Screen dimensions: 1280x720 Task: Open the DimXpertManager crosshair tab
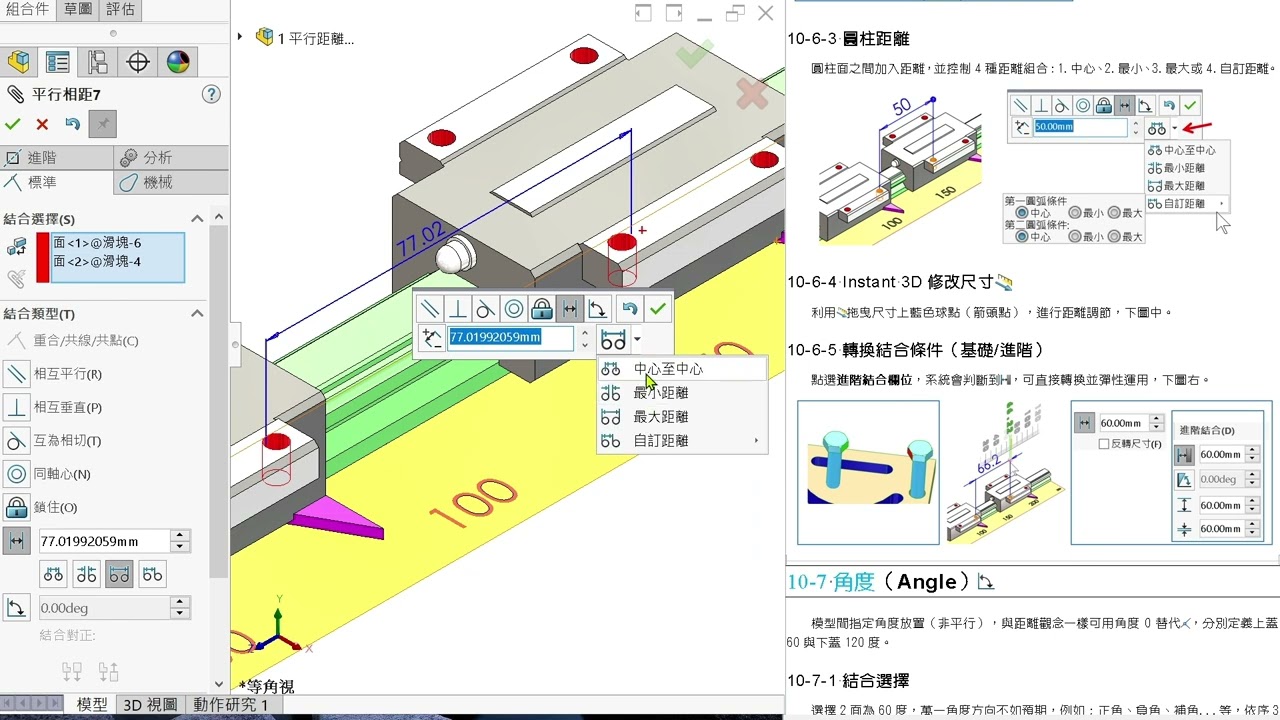click(138, 62)
